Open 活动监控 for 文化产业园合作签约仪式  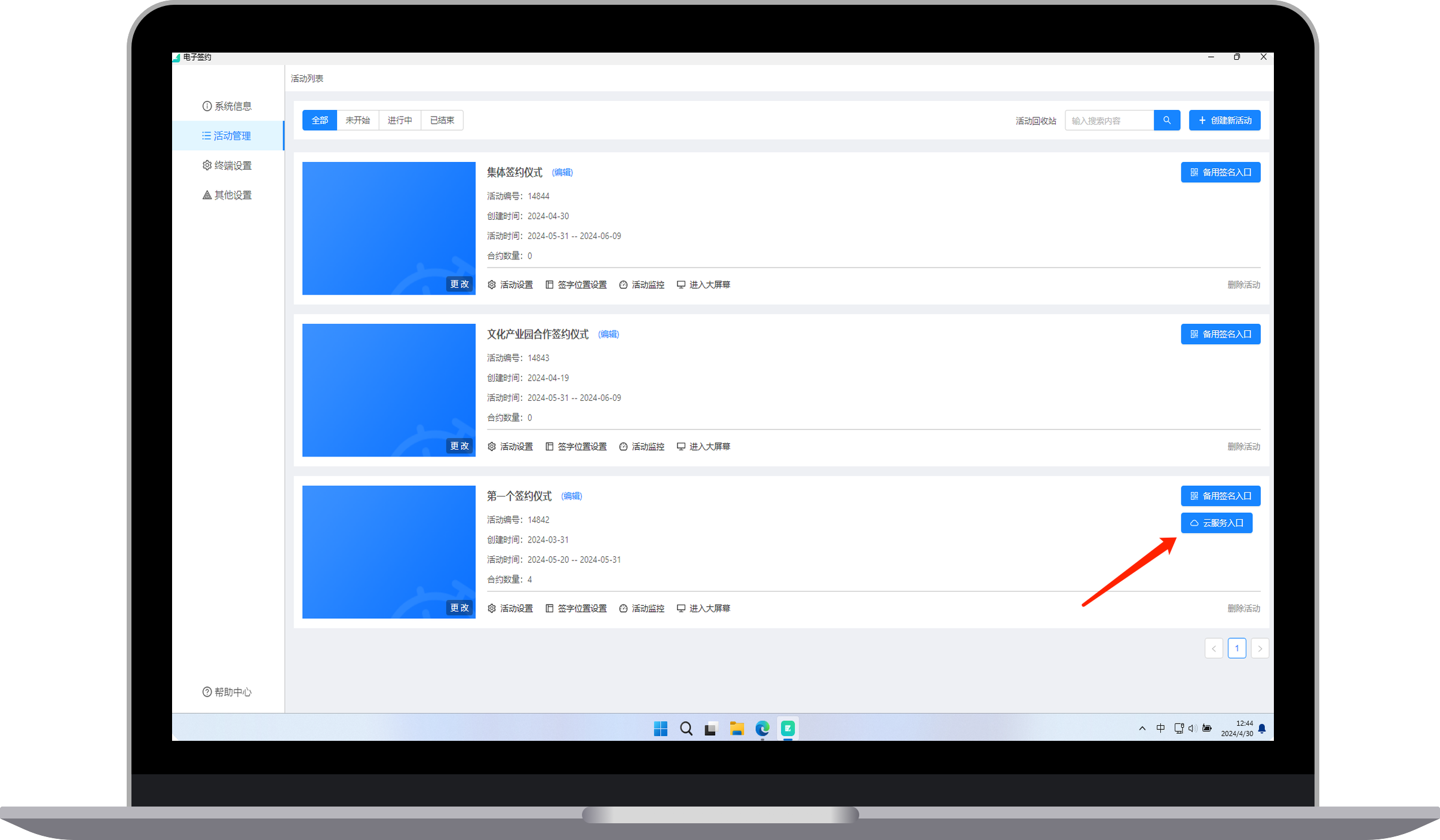point(642,447)
